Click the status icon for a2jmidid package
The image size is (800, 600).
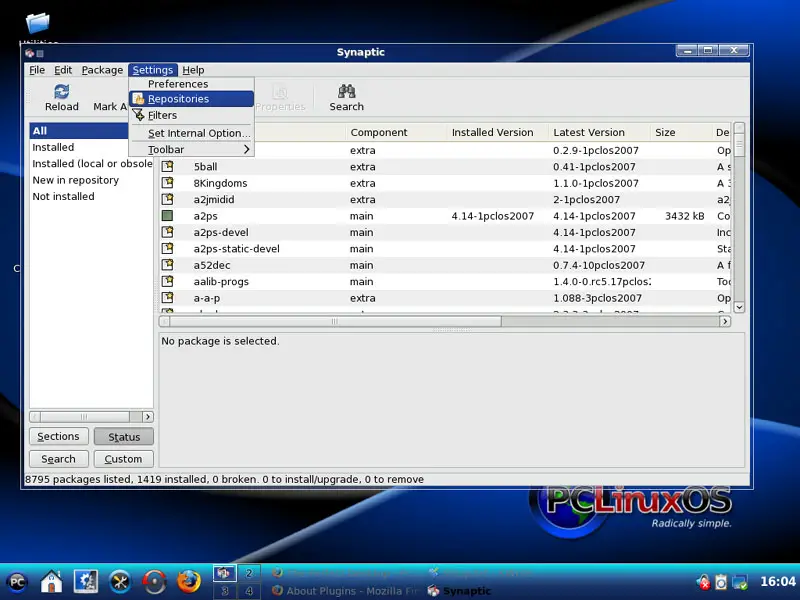point(167,199)
